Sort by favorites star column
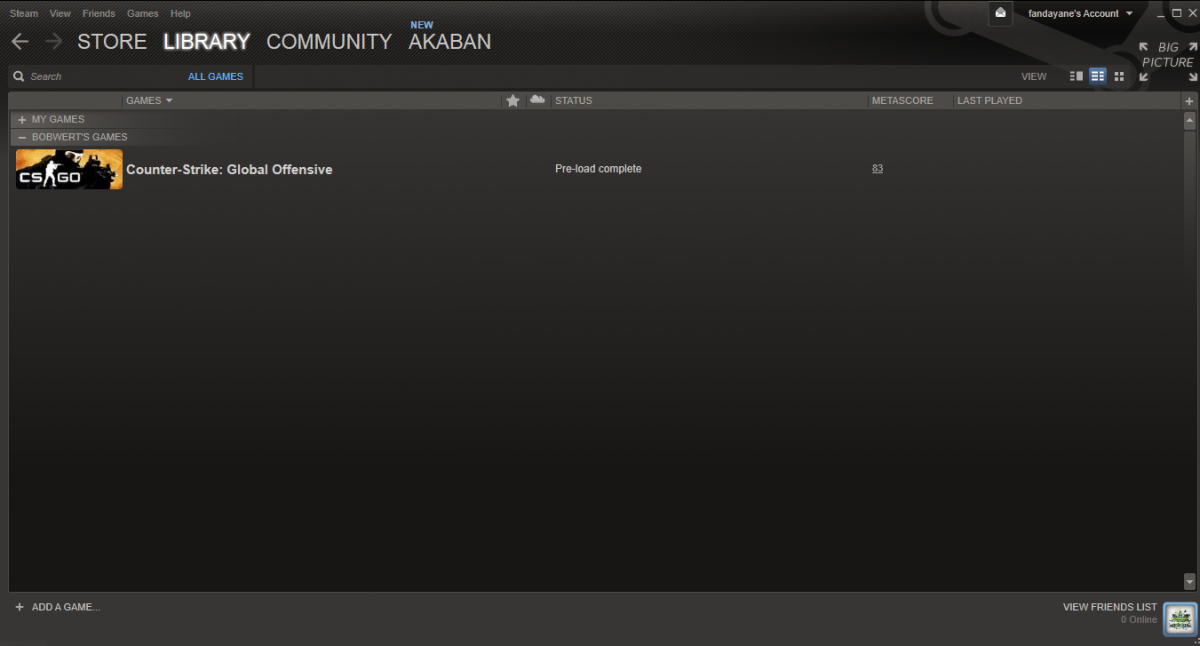This screenshot has height=646, width=1200. [x=513, y=101]
